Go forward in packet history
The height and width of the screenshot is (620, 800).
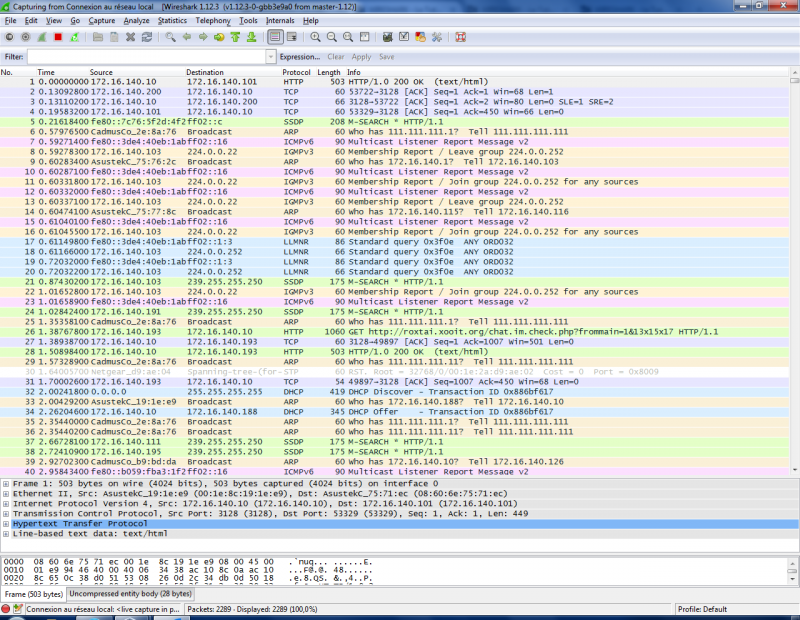pos(203,37)
